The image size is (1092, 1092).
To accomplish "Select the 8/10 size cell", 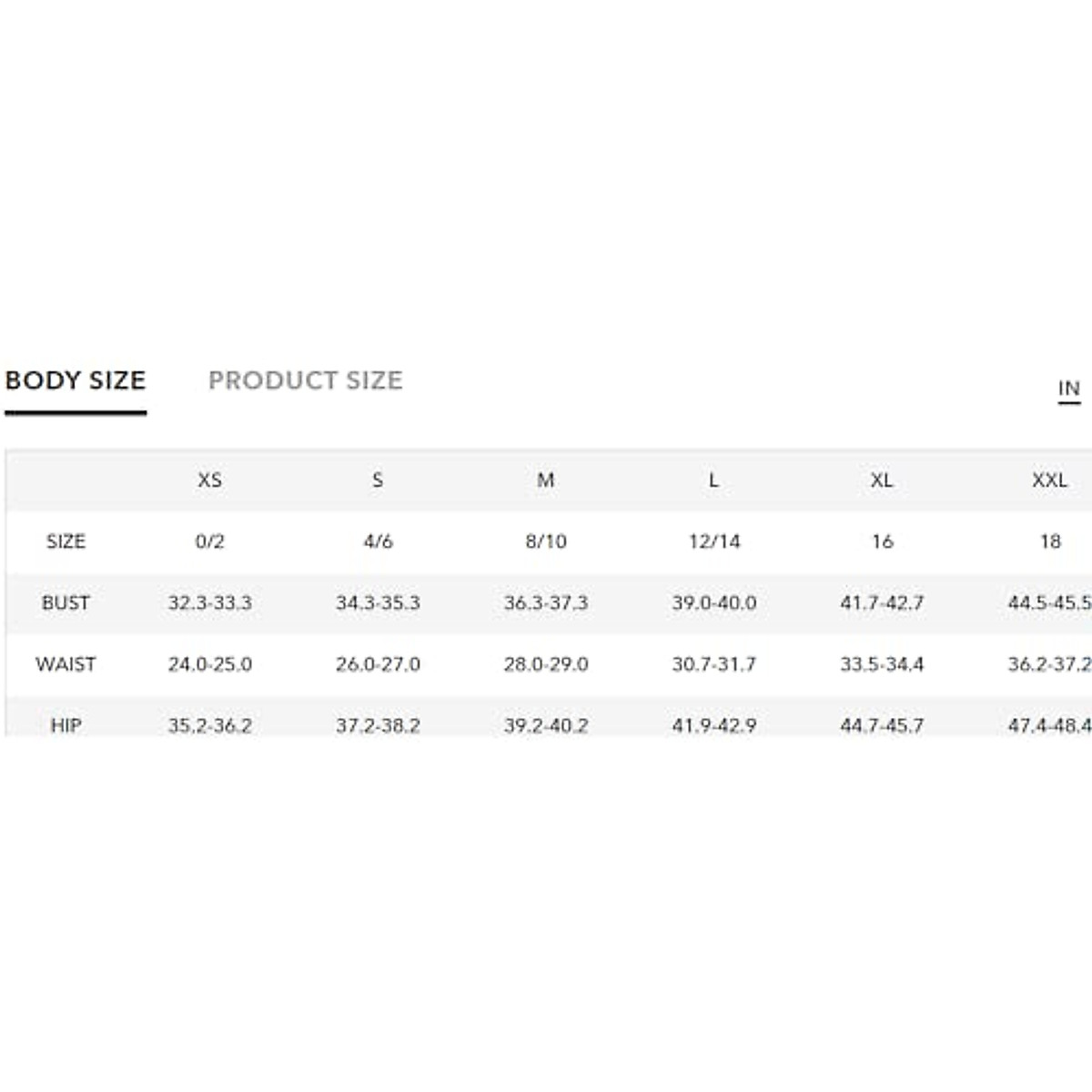I will [545, 541].
